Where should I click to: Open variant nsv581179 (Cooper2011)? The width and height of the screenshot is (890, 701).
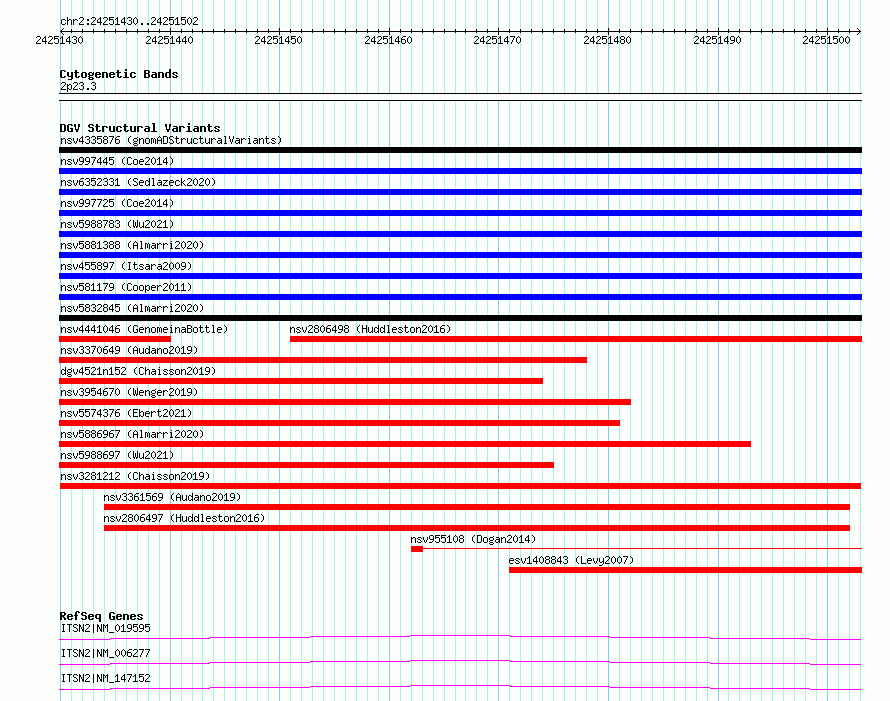tap(126, 287)
